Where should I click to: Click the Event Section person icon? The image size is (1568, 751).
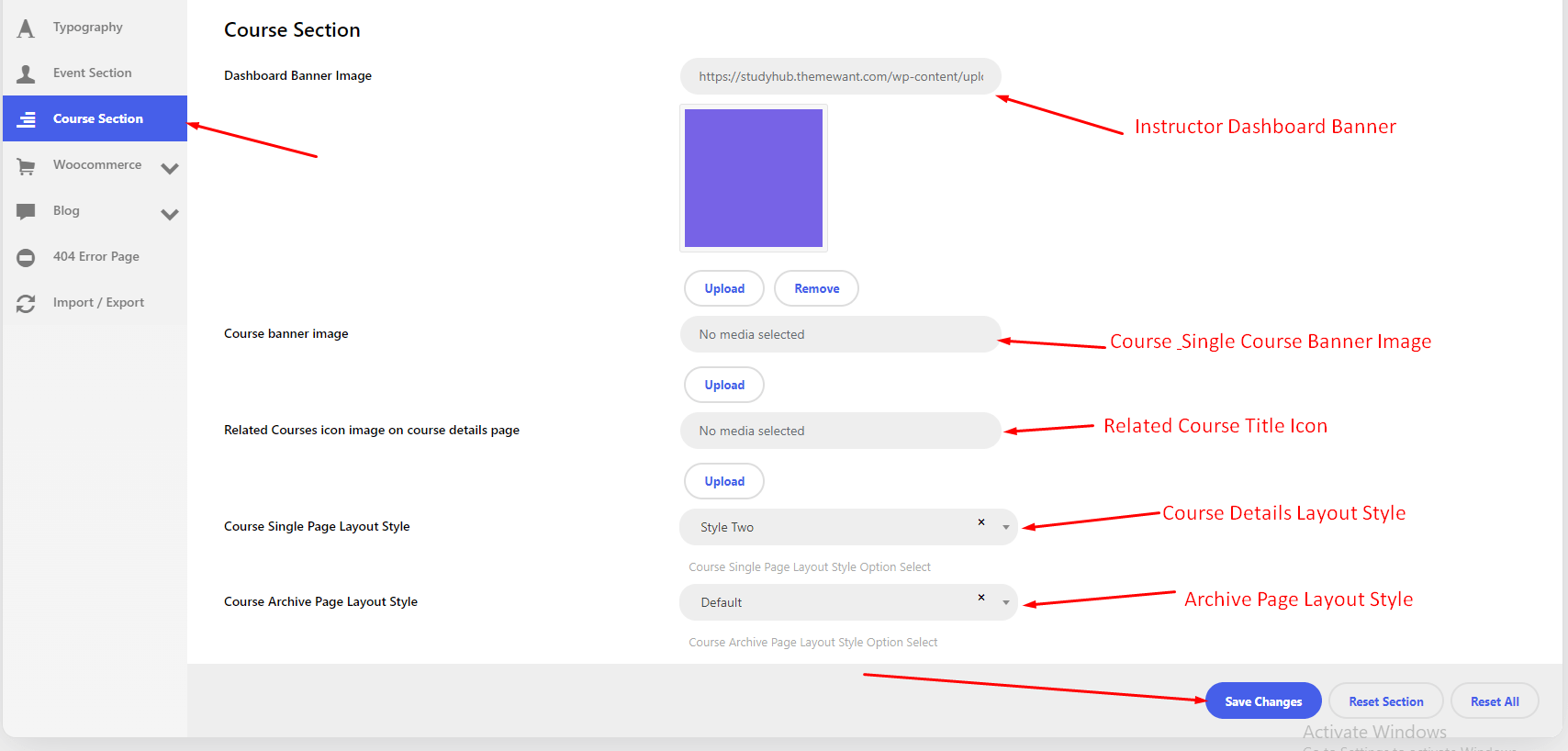coord(26,74)
